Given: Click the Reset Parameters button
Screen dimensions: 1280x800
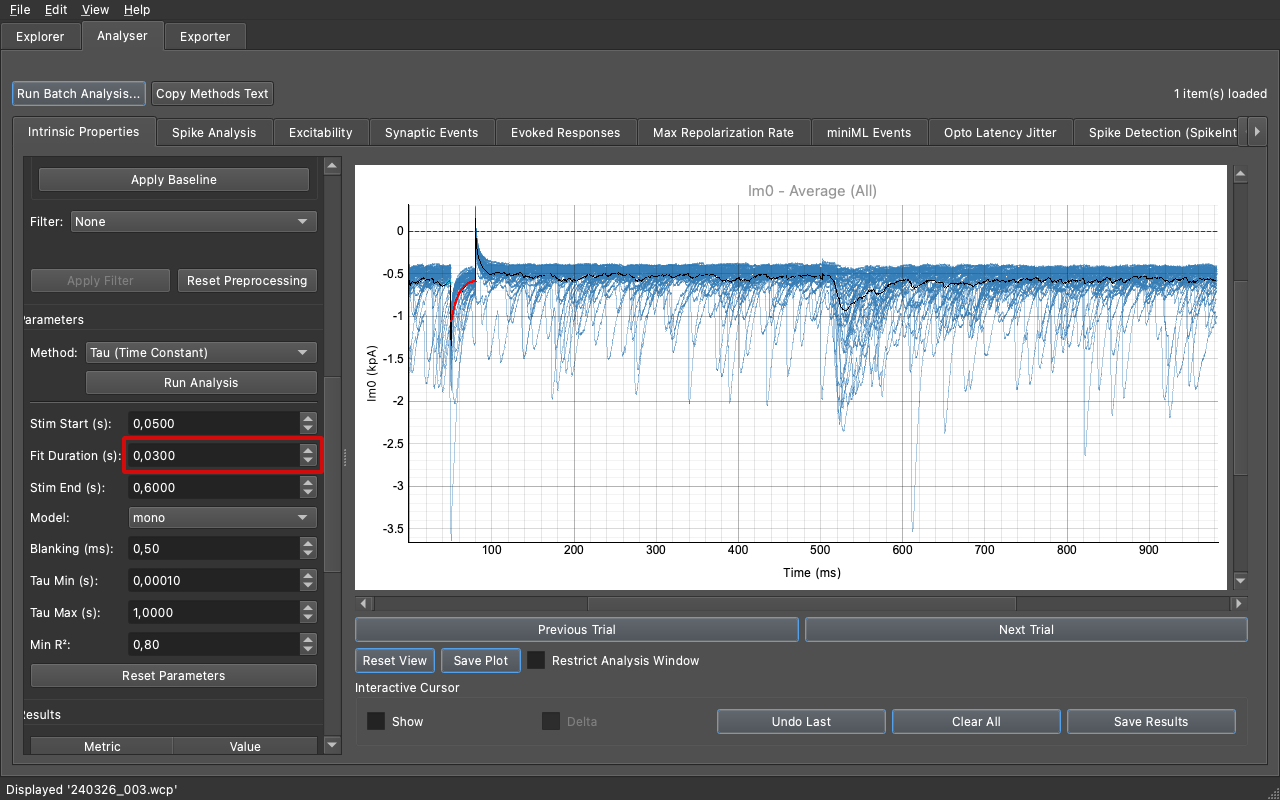Looking at the screenshot, I should pyautogui.click(x=174, y=676).
